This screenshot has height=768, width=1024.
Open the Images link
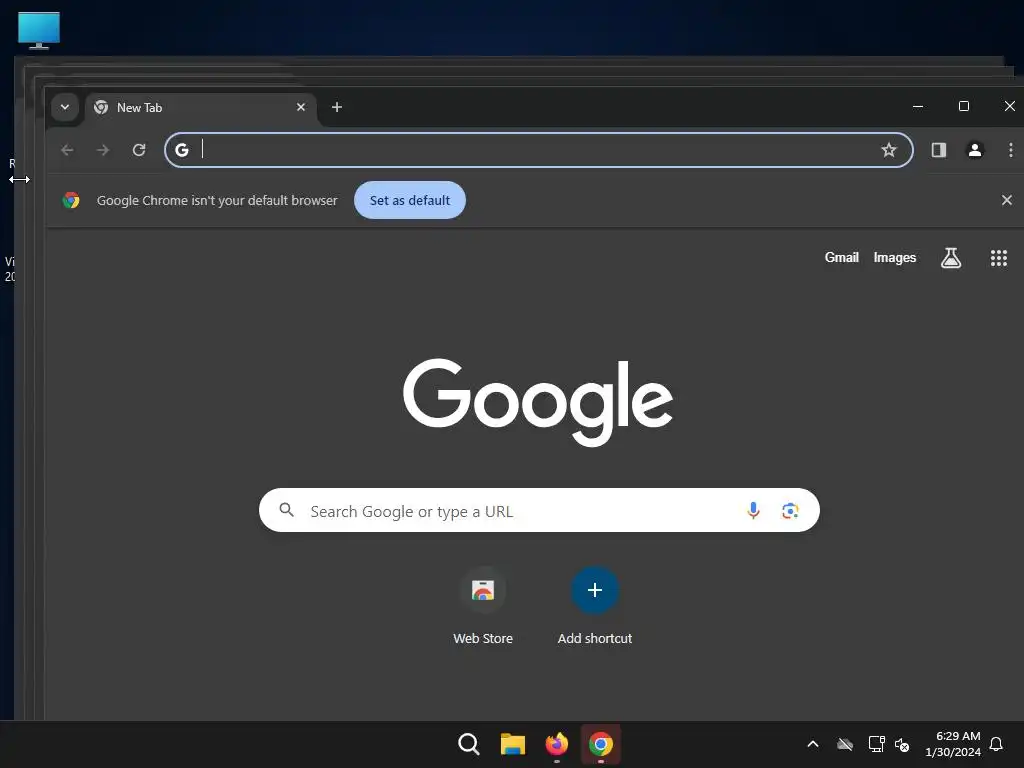tap(895, 257)
